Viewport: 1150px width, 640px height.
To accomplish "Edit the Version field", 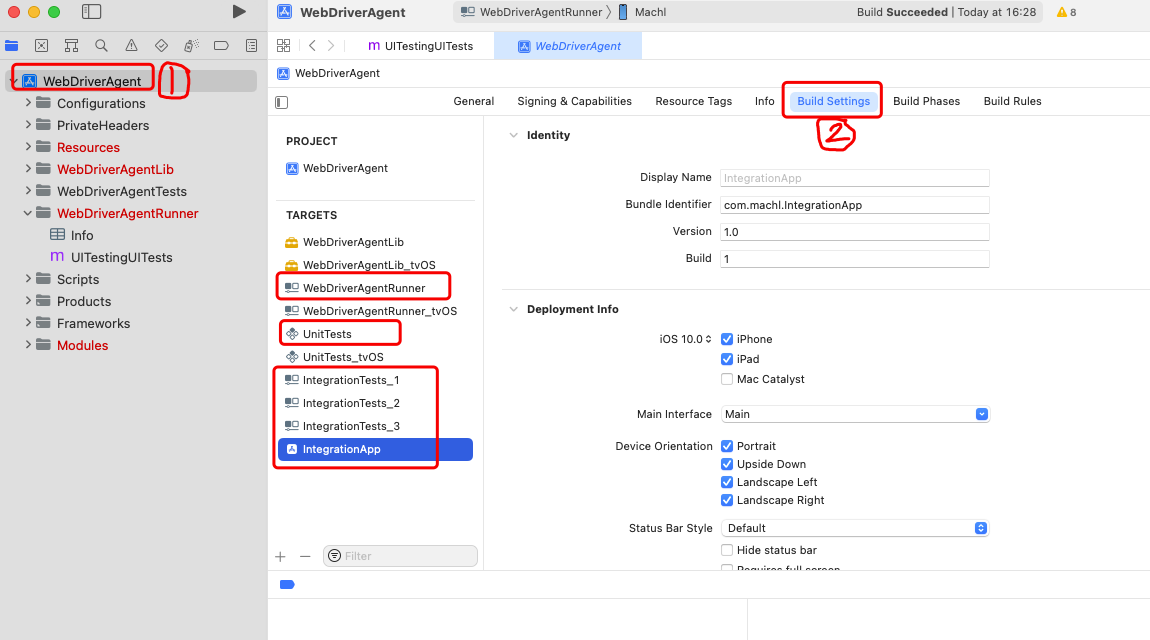I will (854, 232).
